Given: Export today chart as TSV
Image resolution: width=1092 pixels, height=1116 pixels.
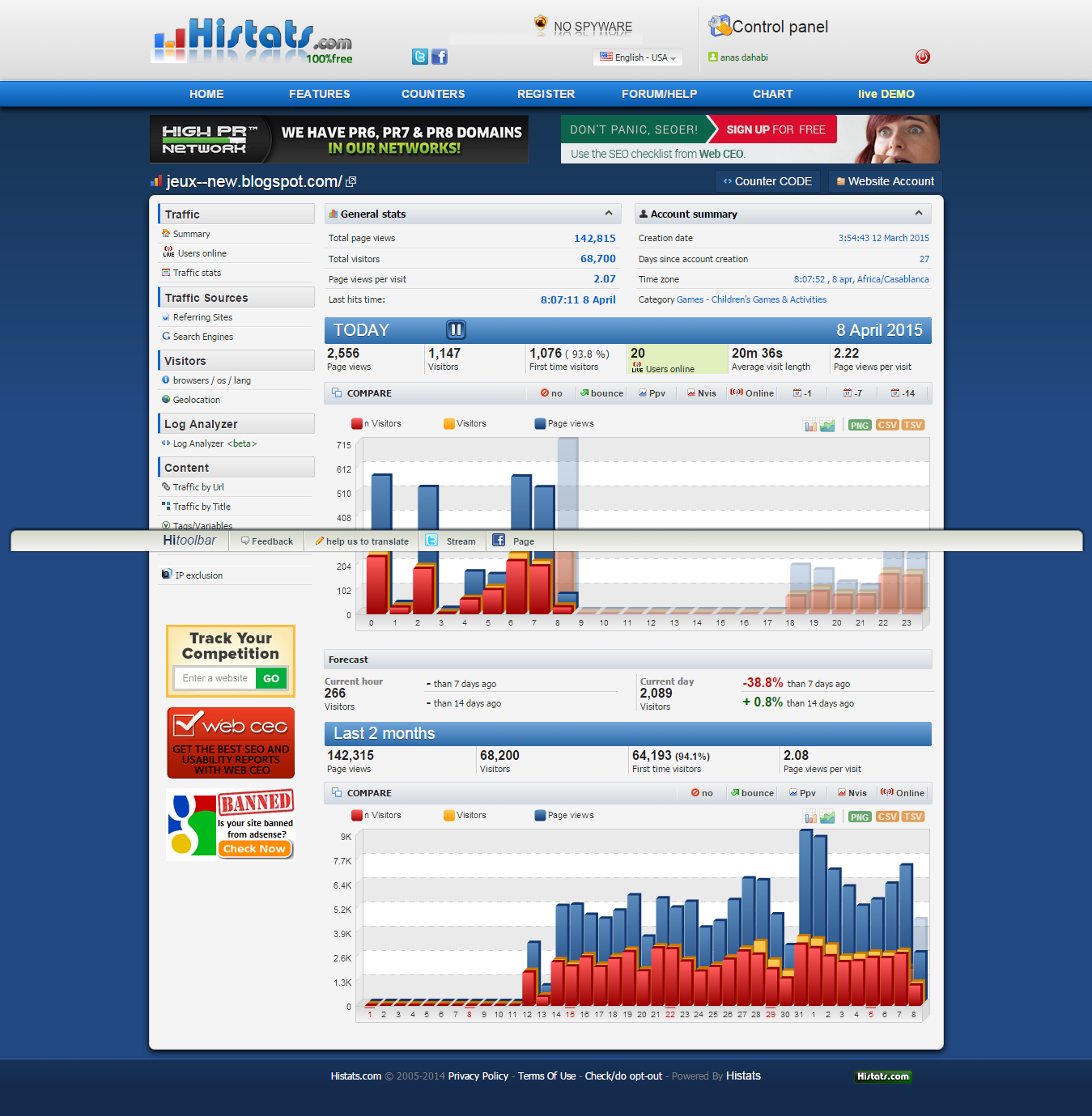Looking at the screenshot, I should click(913, 425).
